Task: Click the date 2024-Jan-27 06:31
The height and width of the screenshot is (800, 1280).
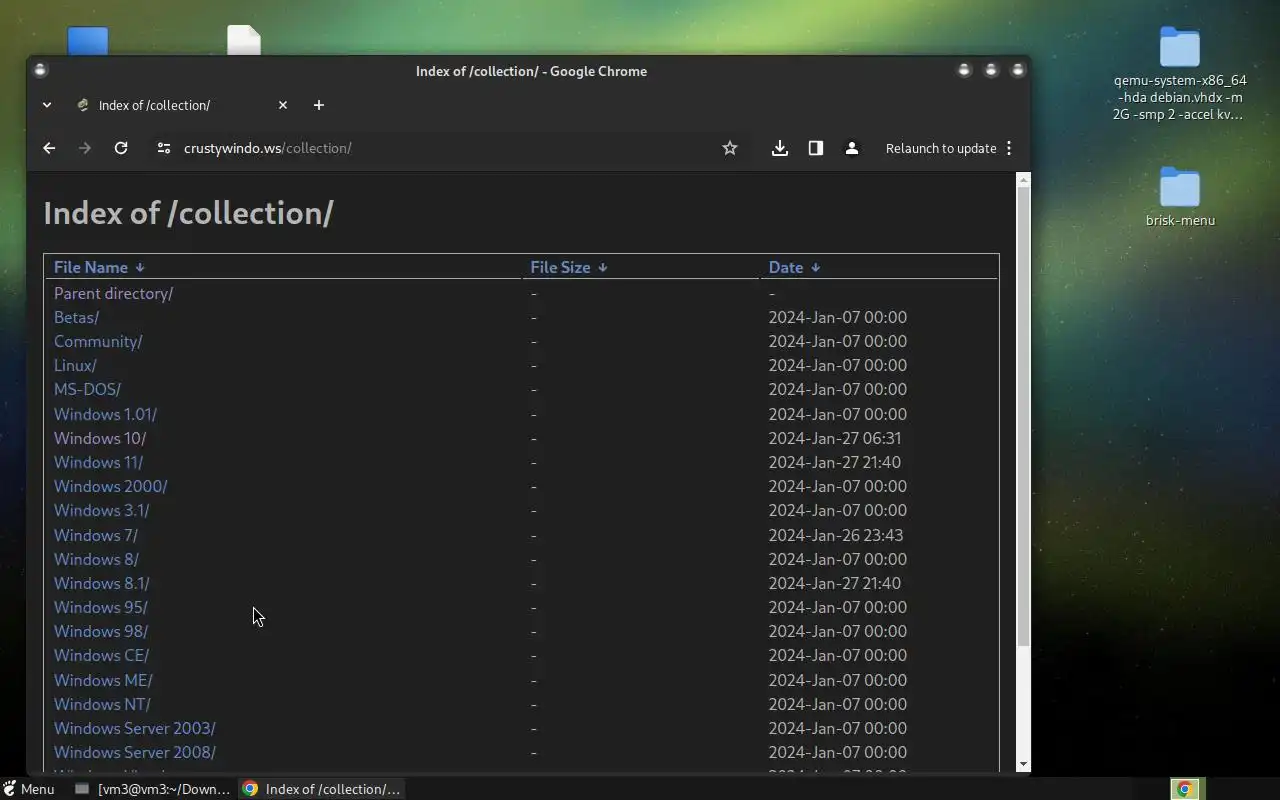Action: coord(834,438)
